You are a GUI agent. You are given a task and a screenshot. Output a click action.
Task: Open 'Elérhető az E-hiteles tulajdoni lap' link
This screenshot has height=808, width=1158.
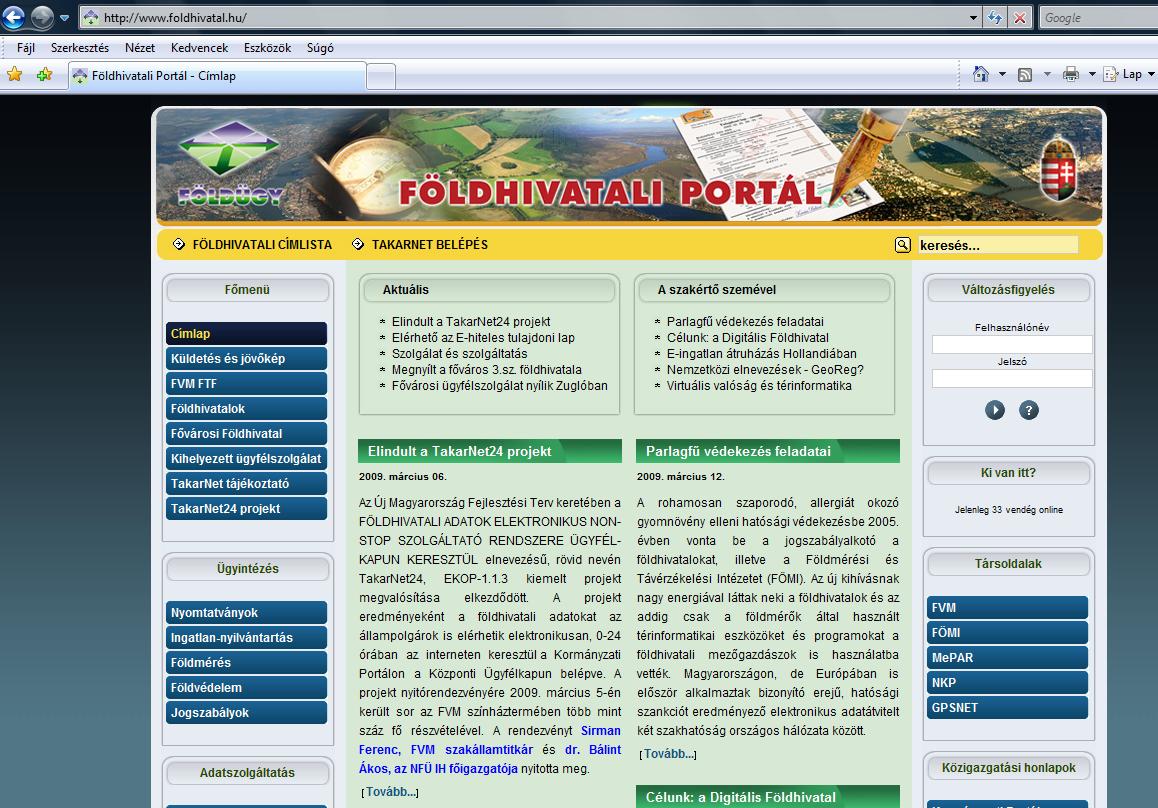483,338
